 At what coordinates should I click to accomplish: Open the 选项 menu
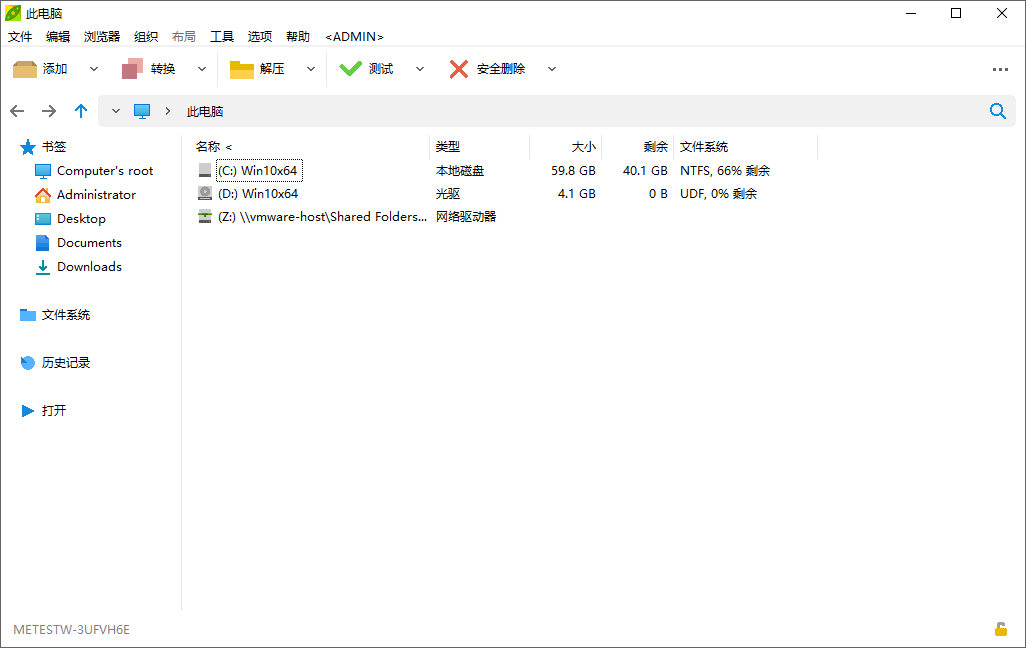tap(259, 36)
